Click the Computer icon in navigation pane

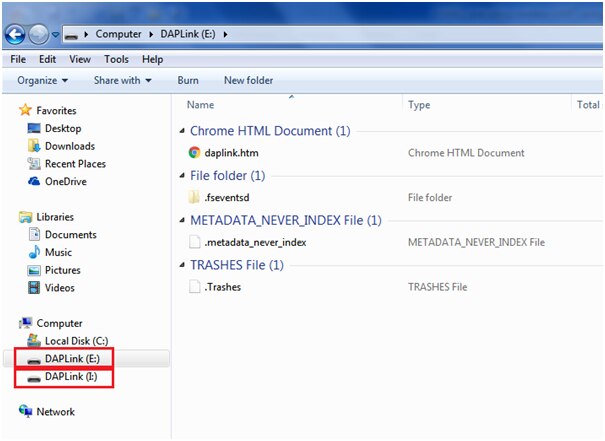coord(25,323)
